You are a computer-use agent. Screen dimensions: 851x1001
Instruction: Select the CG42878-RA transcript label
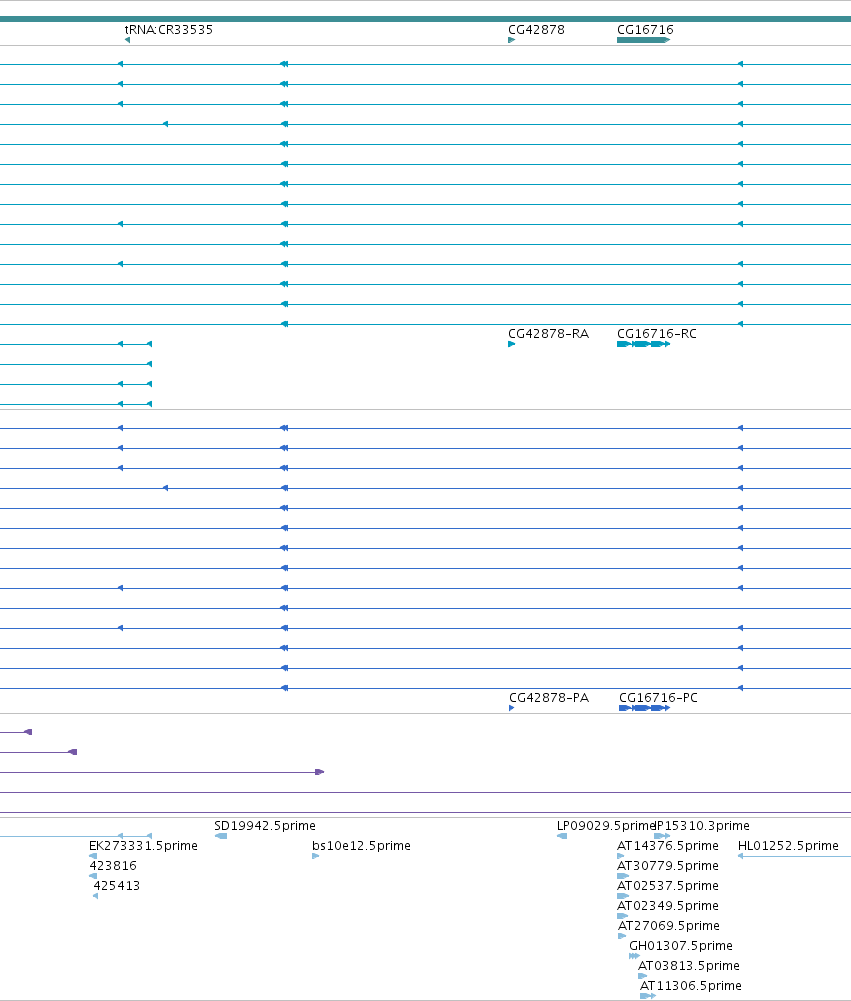pos(548,333)
